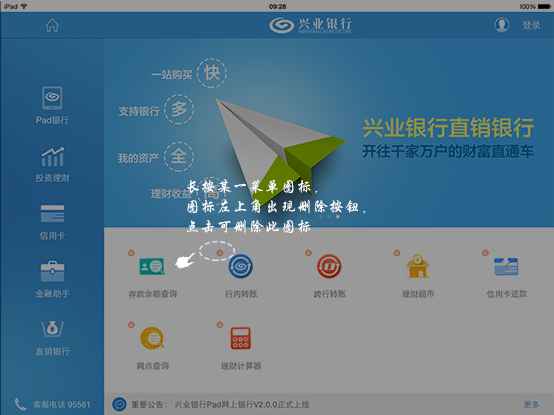The height and width of the screenshot is (415, 554).
Task: Tap the user avatar icon in header
Action: pos(502,25)
